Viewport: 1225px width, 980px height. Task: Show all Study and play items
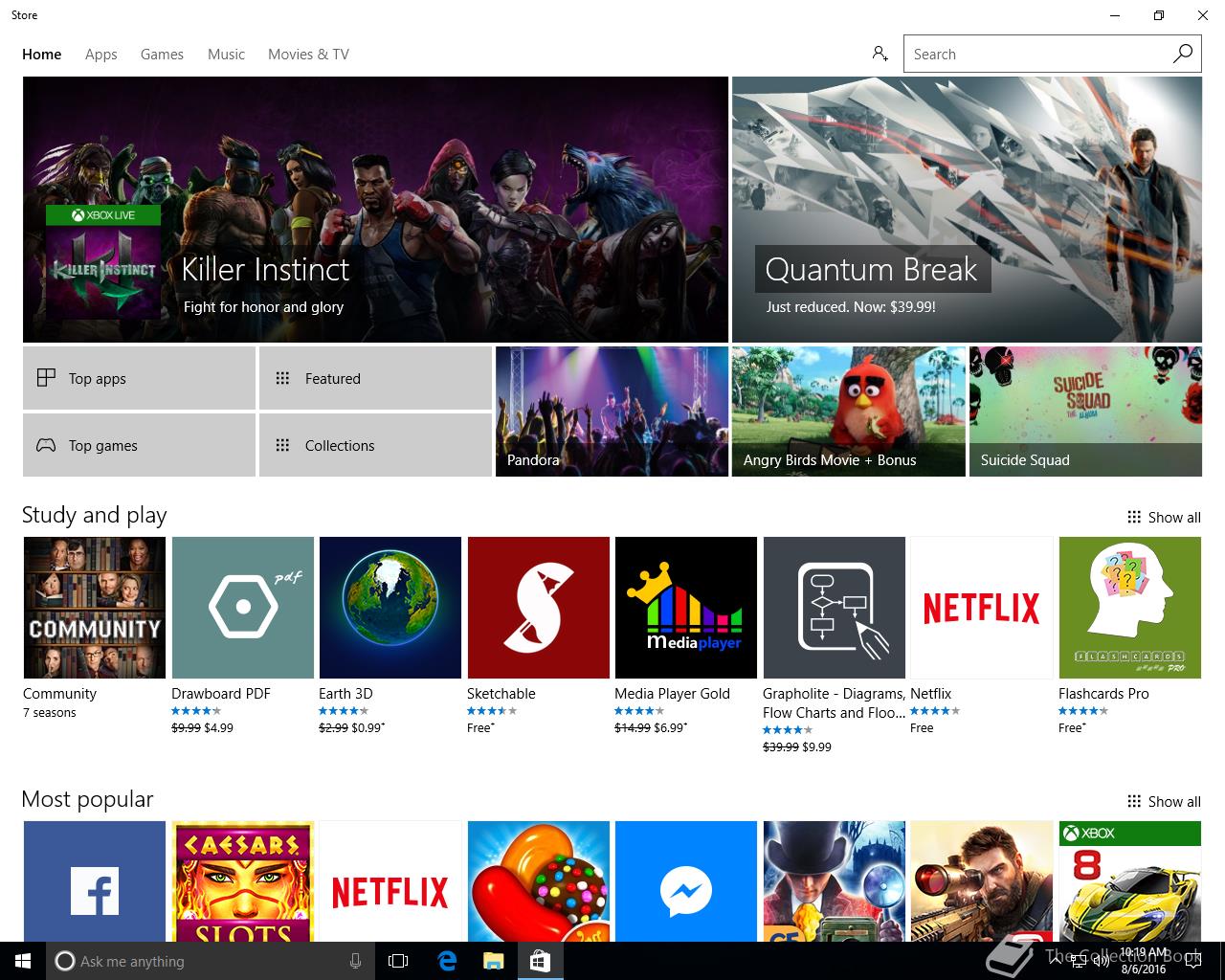point(1164,517)
